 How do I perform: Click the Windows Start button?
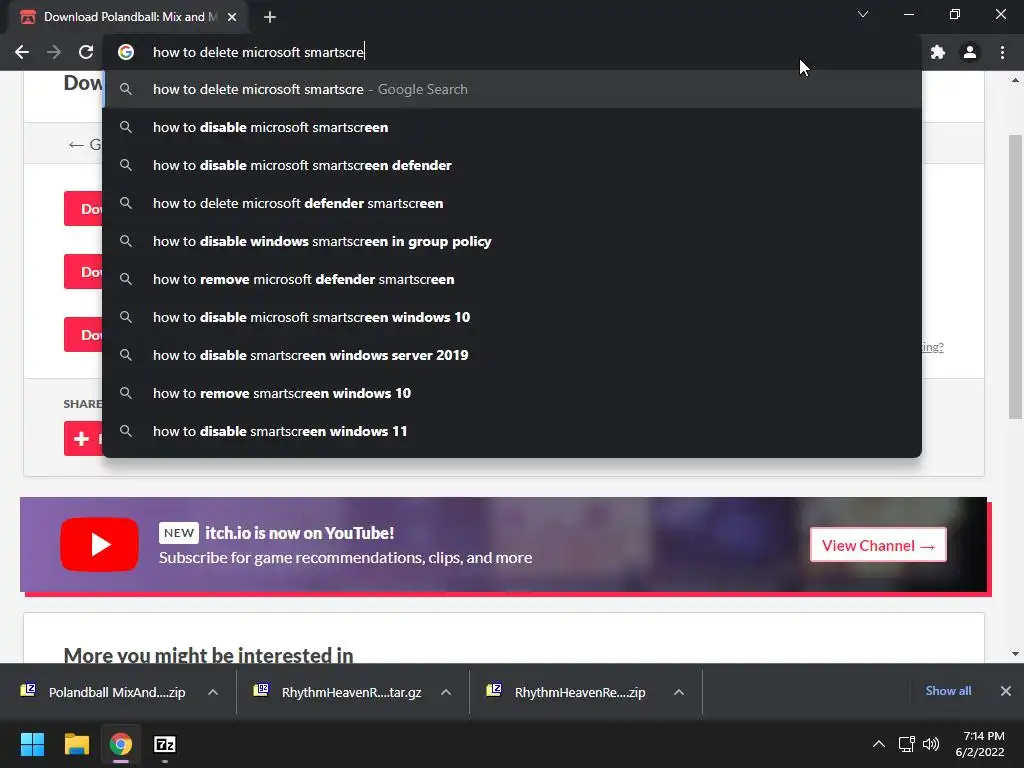click(32, 744)
